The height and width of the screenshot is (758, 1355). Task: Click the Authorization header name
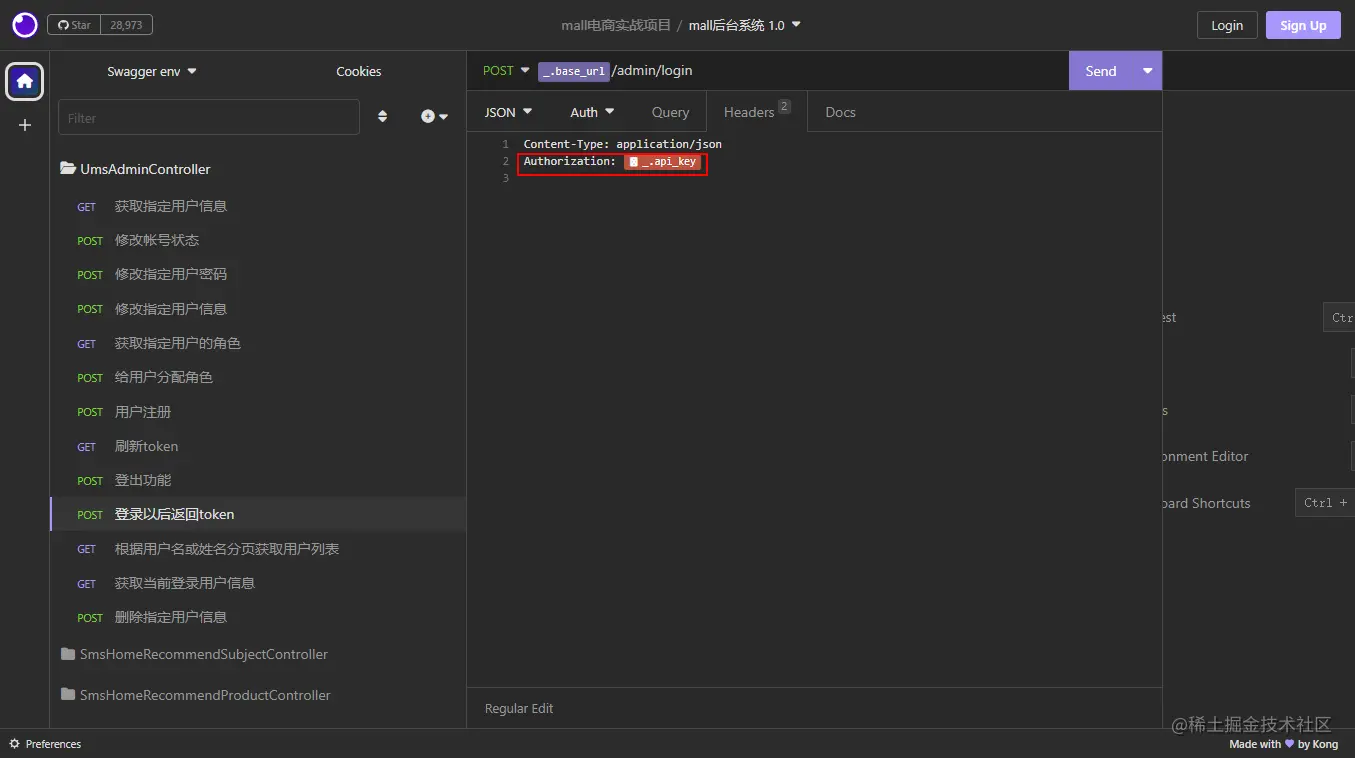(570, 161)
